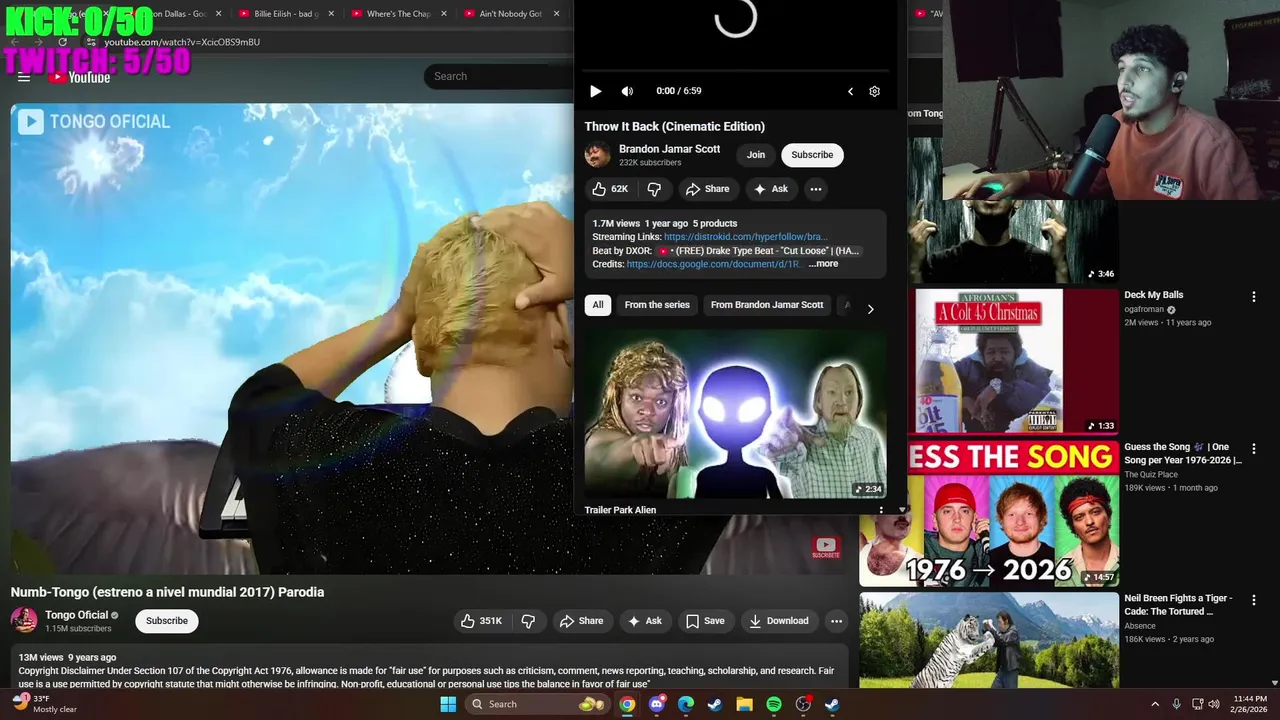Image resolution: width=1280 pixels, height=720 pixels.
Task: Select From the series chip
Action: (657, 305)
